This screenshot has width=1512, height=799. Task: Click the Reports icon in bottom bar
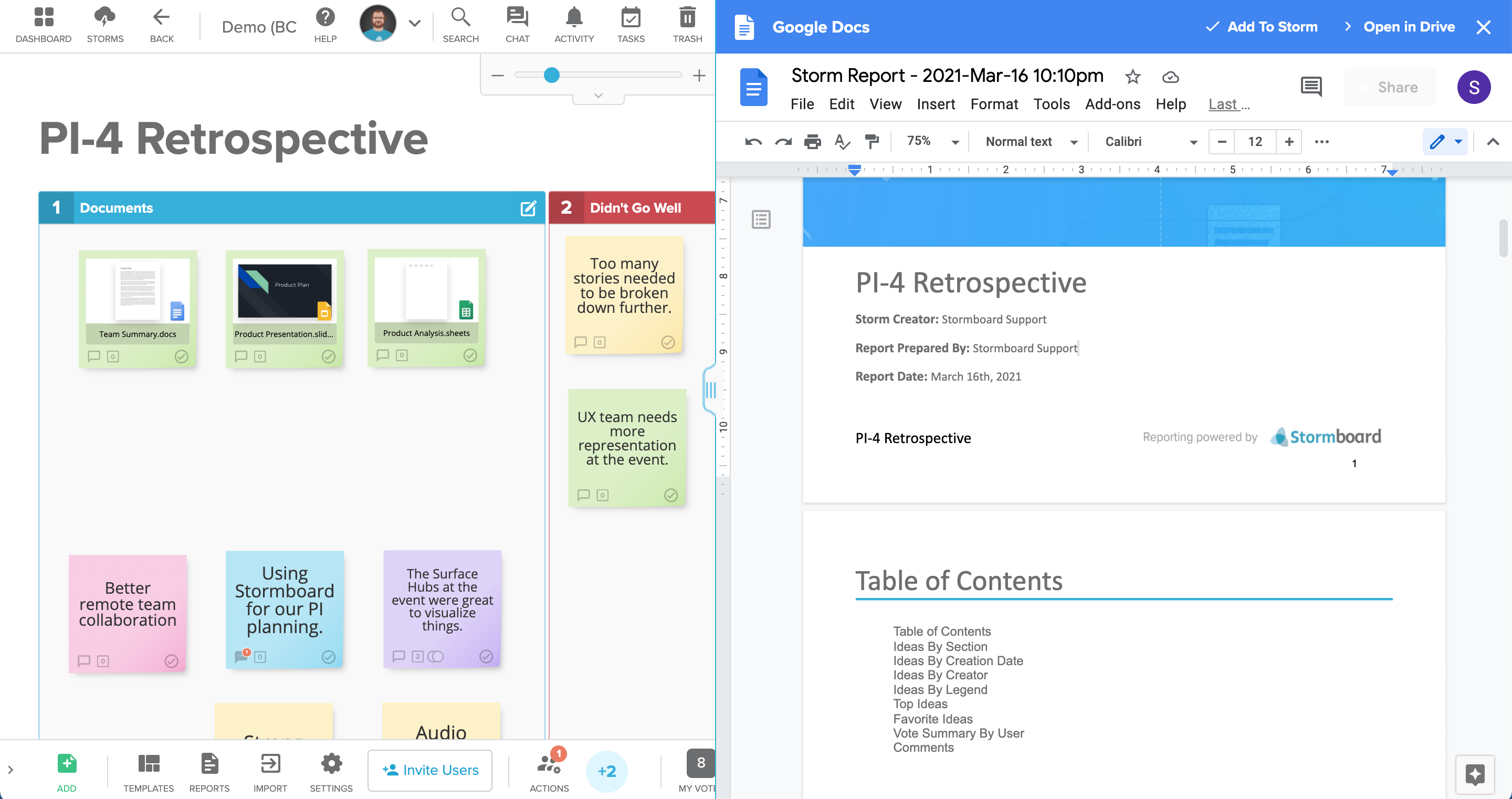(209, 770)
